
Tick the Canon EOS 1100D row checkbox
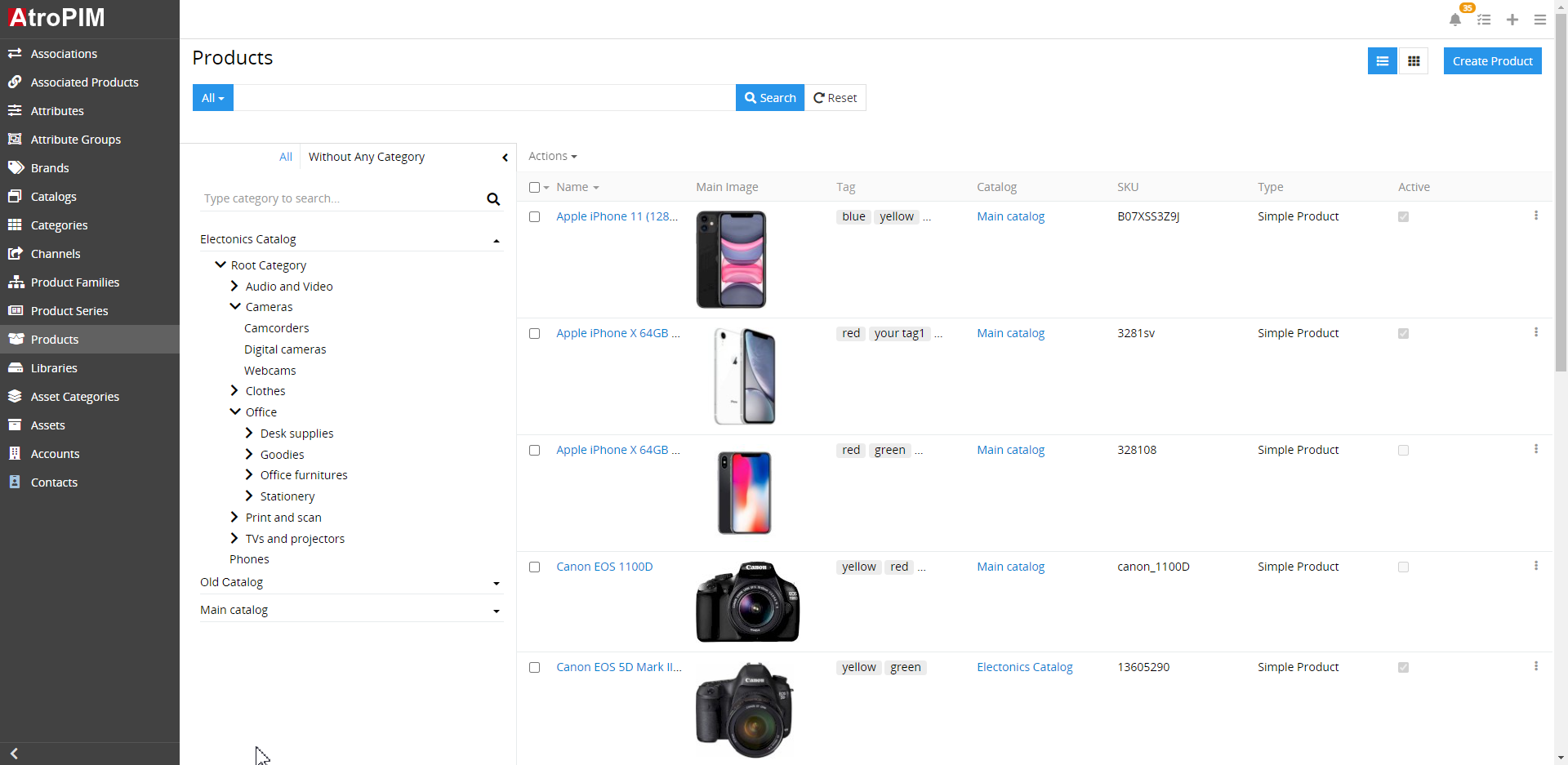tap(535, 567)
